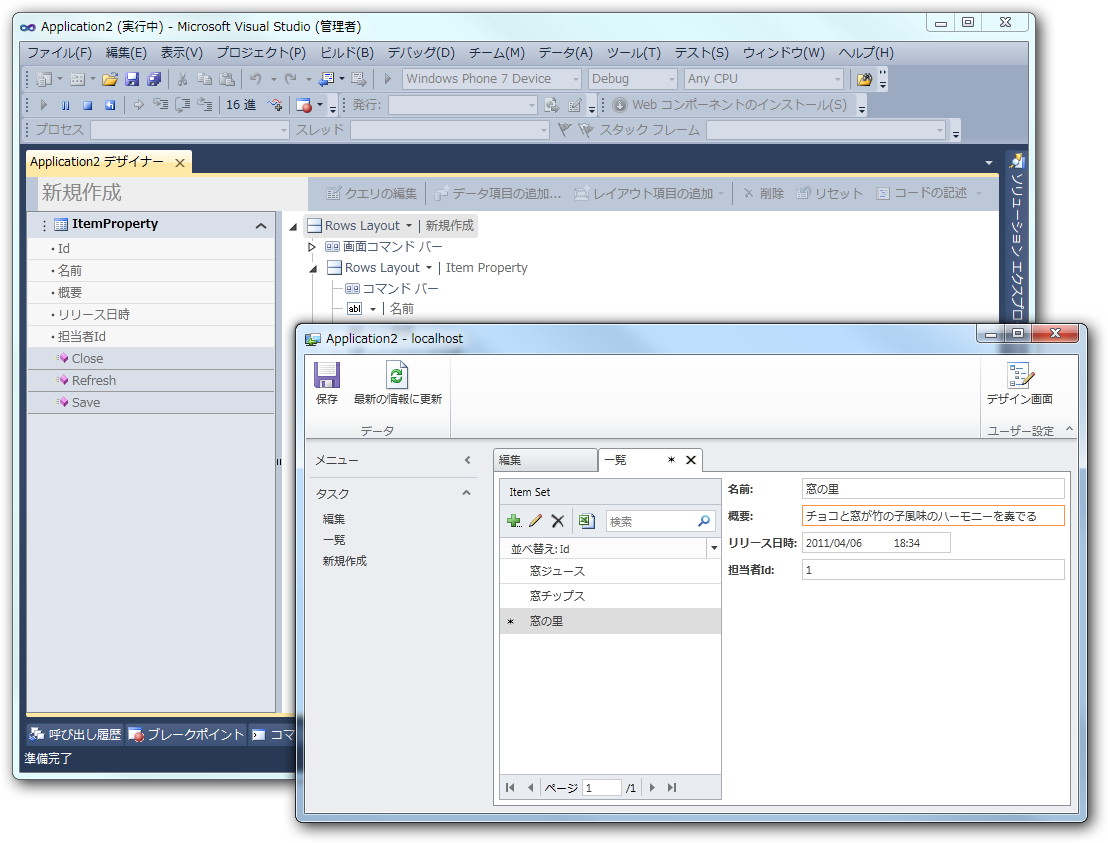Expand the 画面コマンド バー tree node
1108x843 pixels.
[311, 246]
